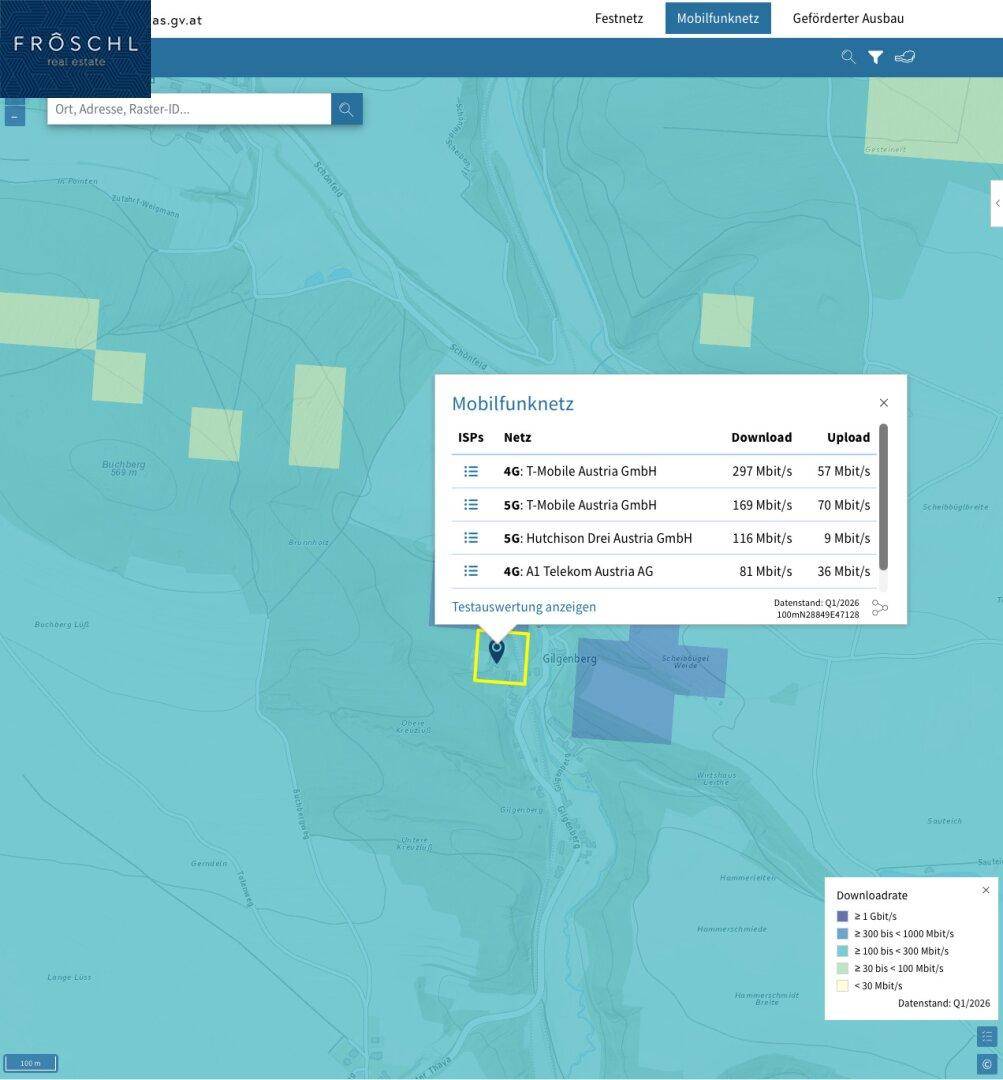Show ISP details for 4G A1 Telekom
Screen dimensions: 1003x1080
pyautogui.click(x=471, y=570)
